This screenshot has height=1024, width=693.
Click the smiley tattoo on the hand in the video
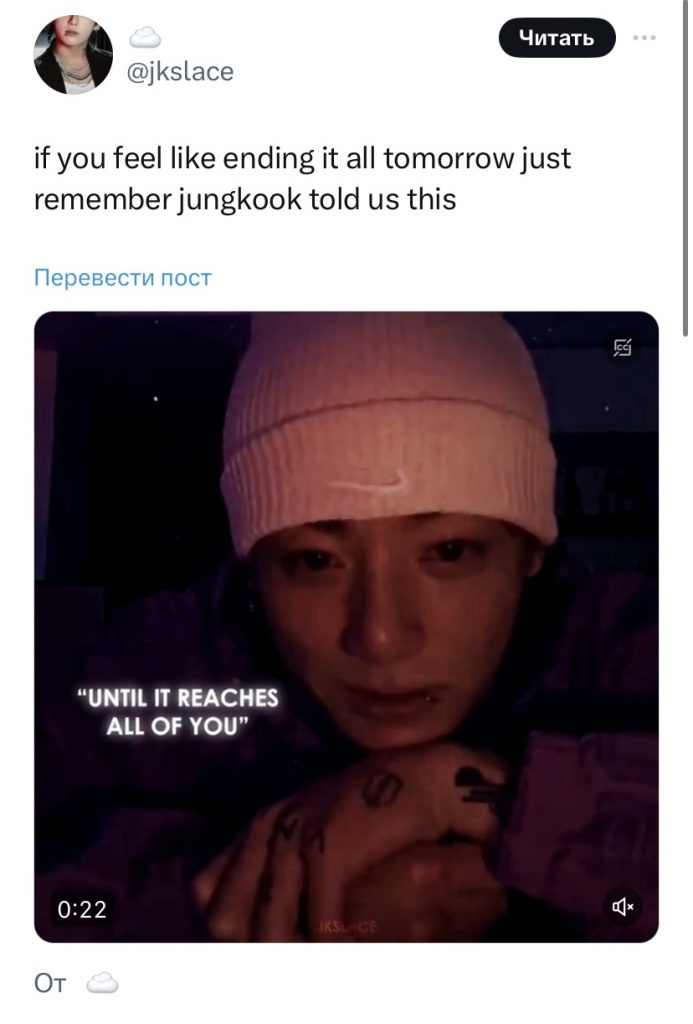tap(381, 788)
